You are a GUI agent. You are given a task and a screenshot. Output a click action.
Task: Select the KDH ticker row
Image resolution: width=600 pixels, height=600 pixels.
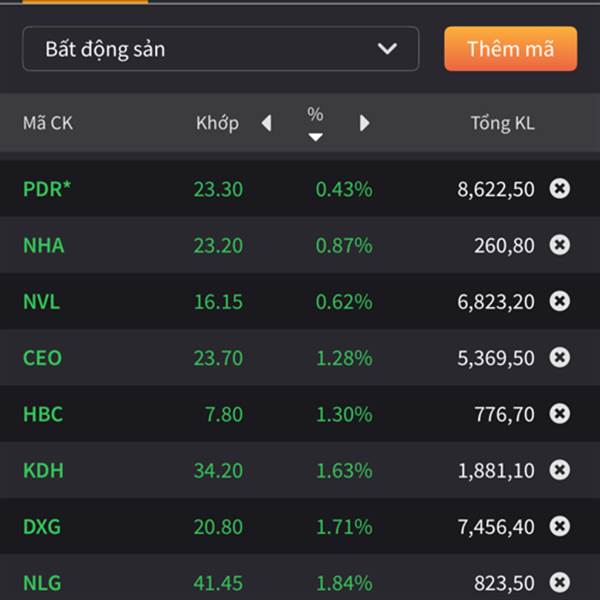(x=300, y=470)
